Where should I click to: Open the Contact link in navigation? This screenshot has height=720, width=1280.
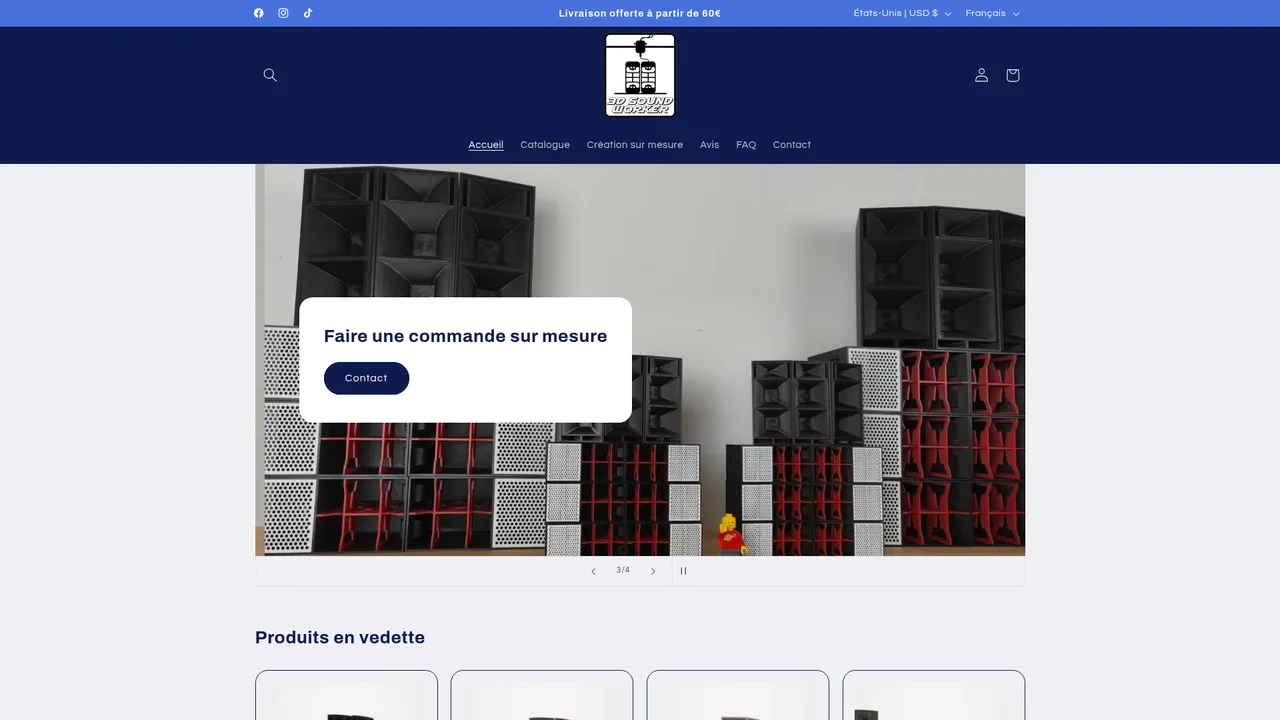point(792,145)
